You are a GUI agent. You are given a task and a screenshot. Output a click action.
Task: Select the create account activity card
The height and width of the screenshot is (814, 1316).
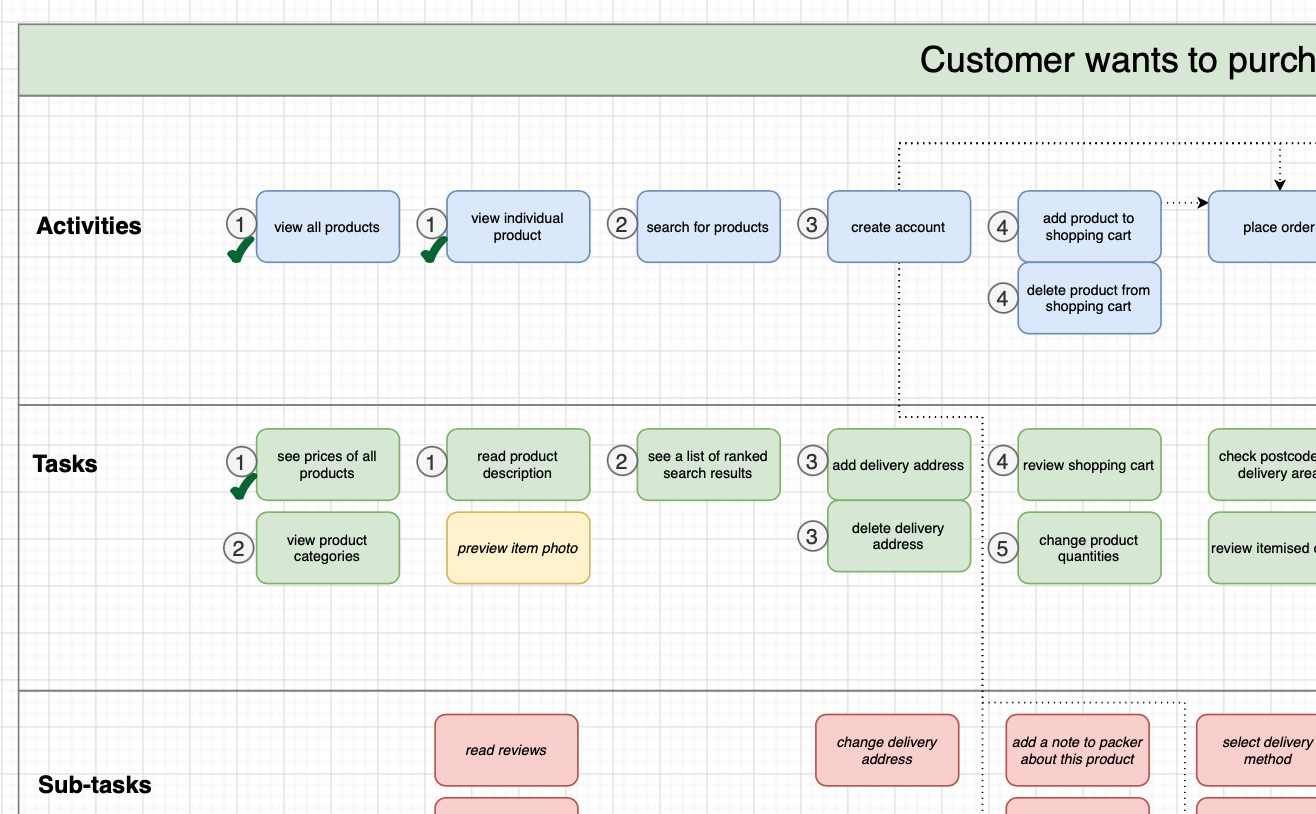click(898, 227)
